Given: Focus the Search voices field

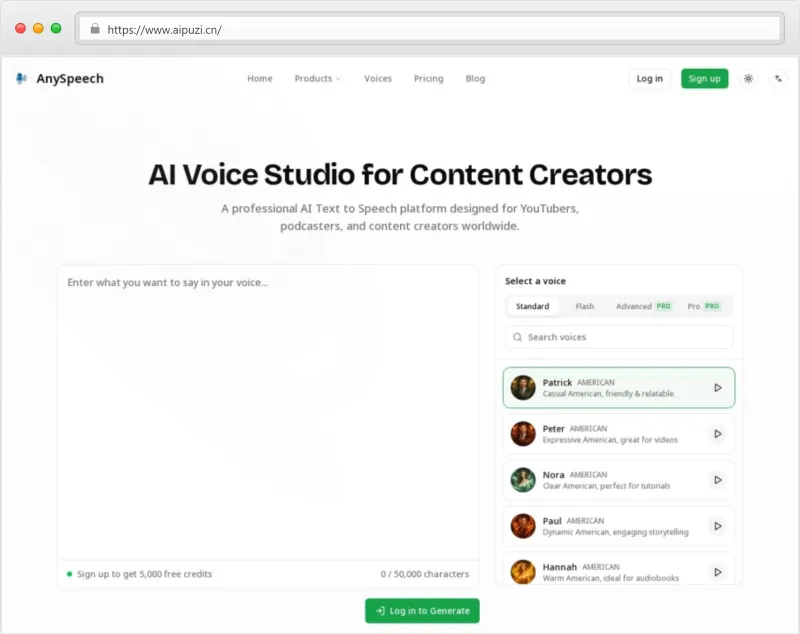Looking at the screenshot, I should click(619, 337).
